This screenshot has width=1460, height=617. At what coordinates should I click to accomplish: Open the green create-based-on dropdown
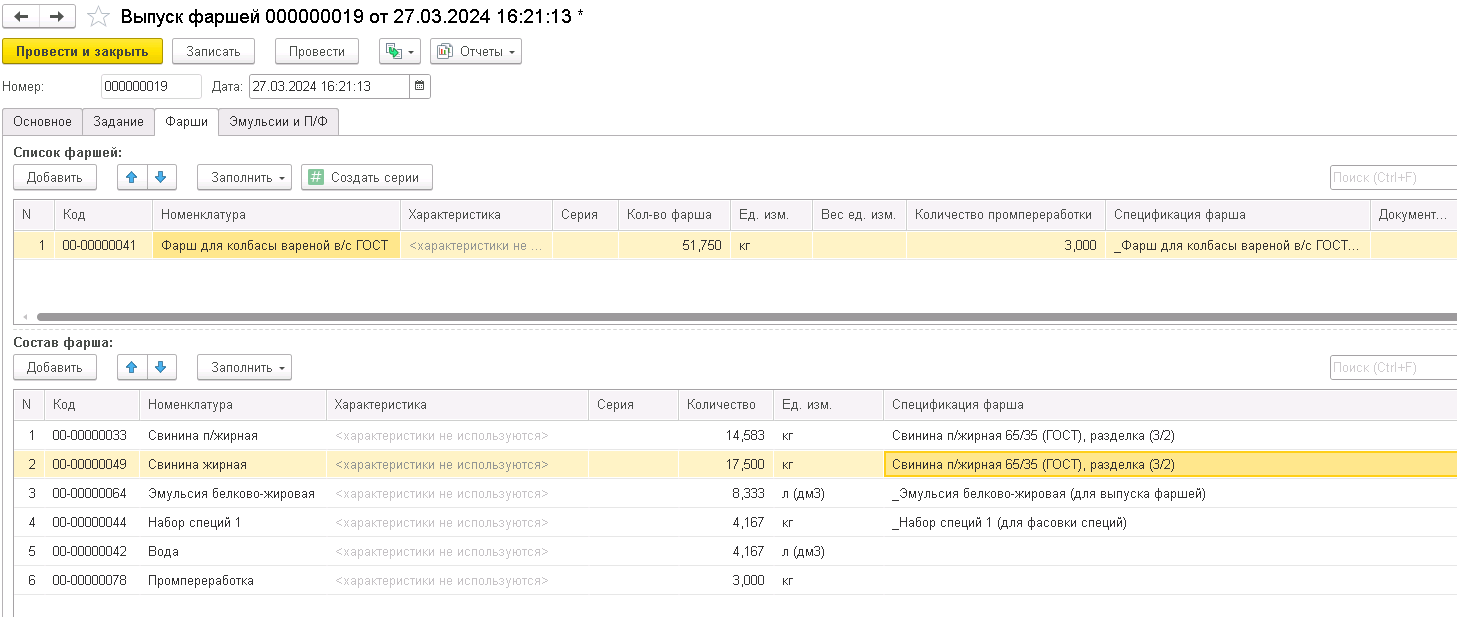coord(399,51)
